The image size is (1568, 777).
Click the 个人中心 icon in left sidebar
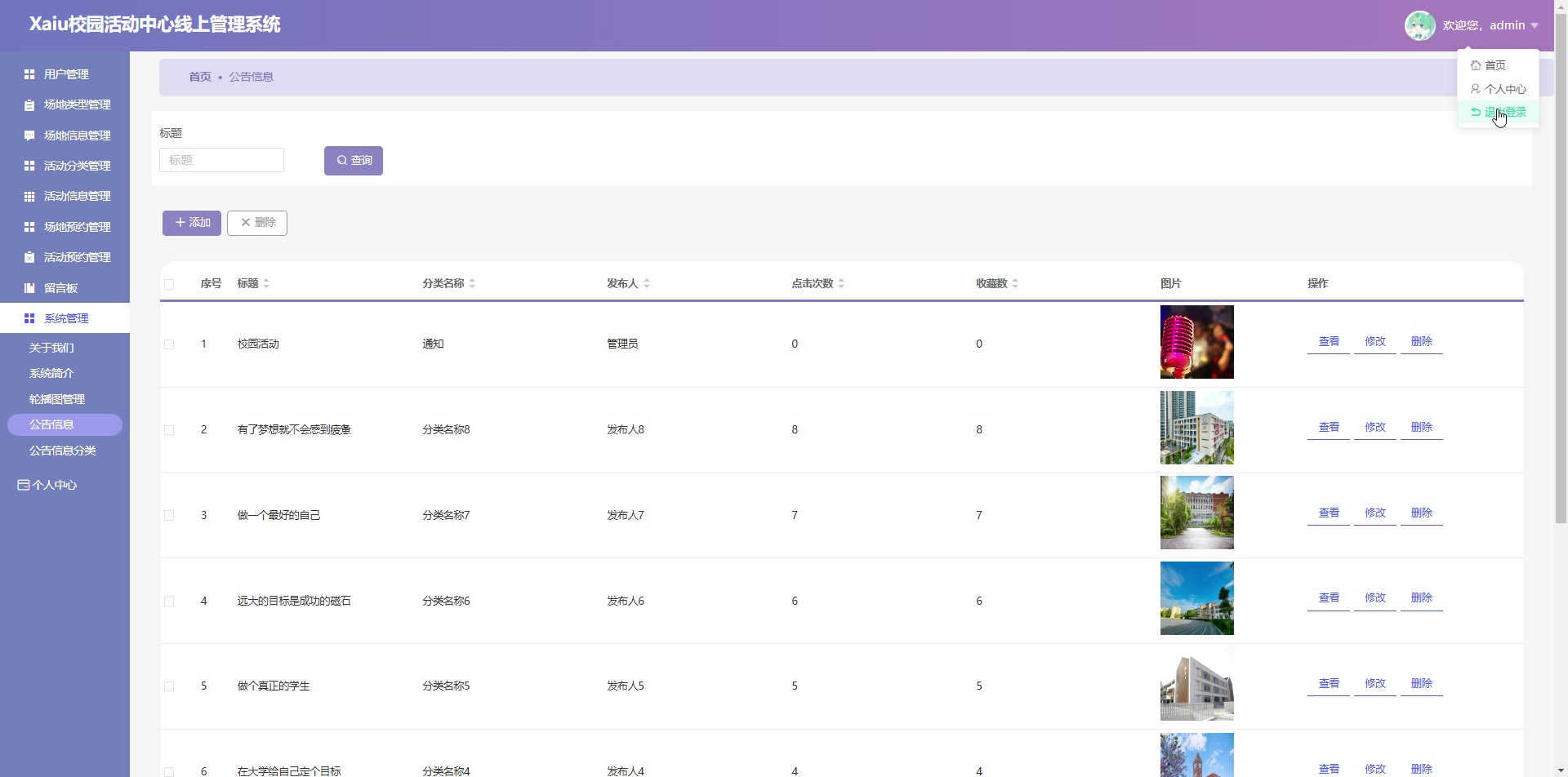(x=24, y=485)
